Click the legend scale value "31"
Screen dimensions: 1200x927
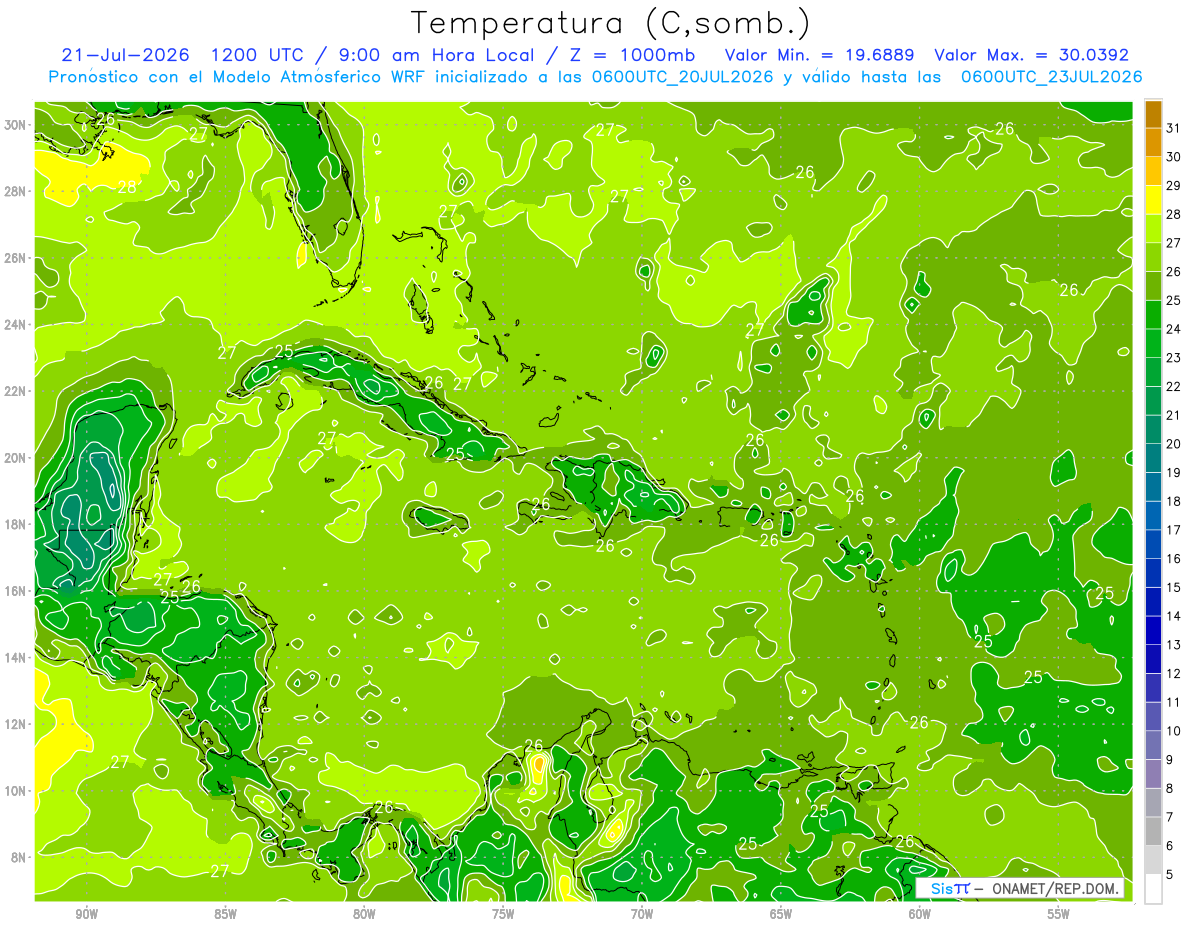point(1173,128)
